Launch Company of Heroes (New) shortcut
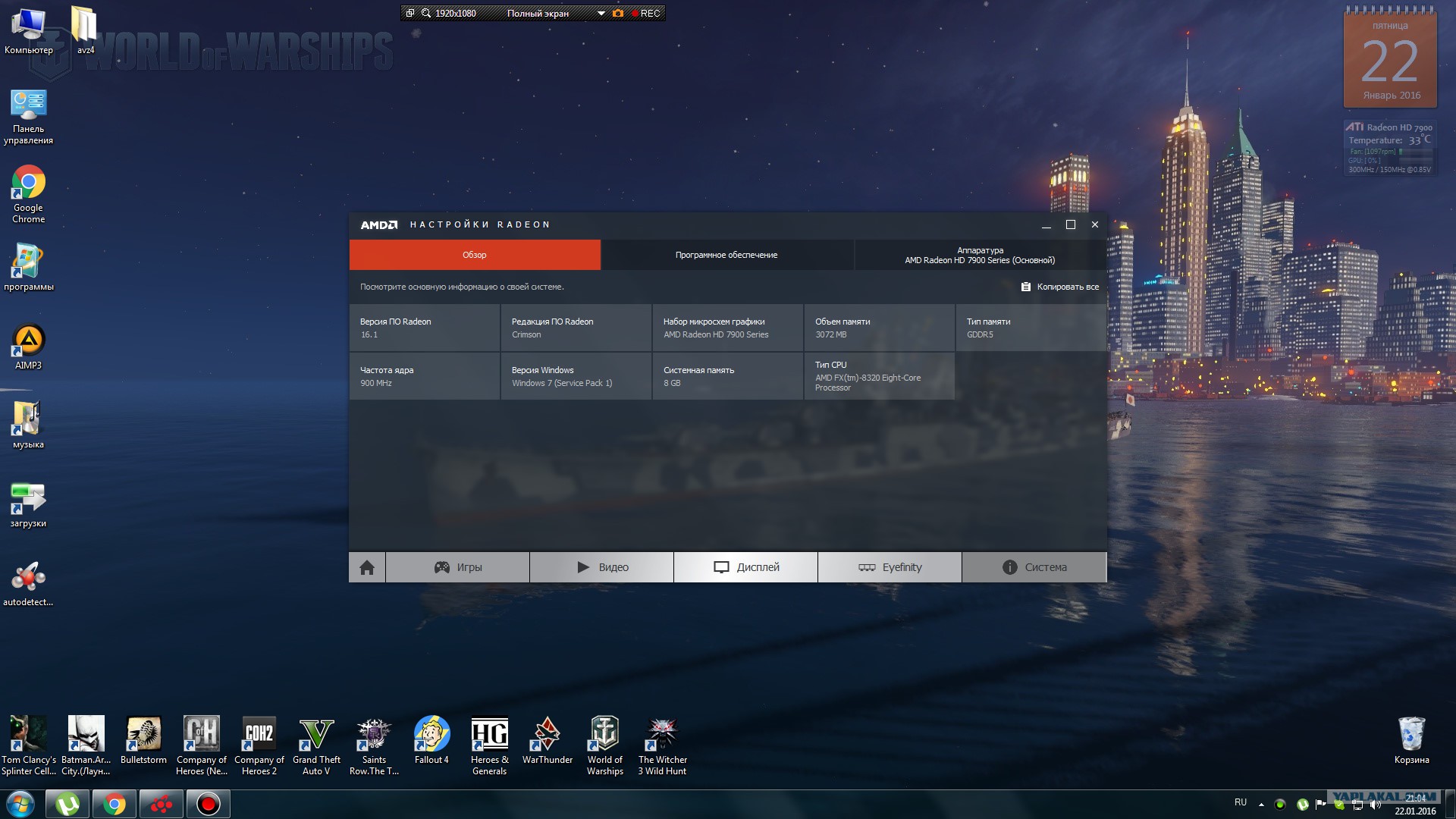The width and height of the screenshot is (1456, 819). tap(202, 745)
